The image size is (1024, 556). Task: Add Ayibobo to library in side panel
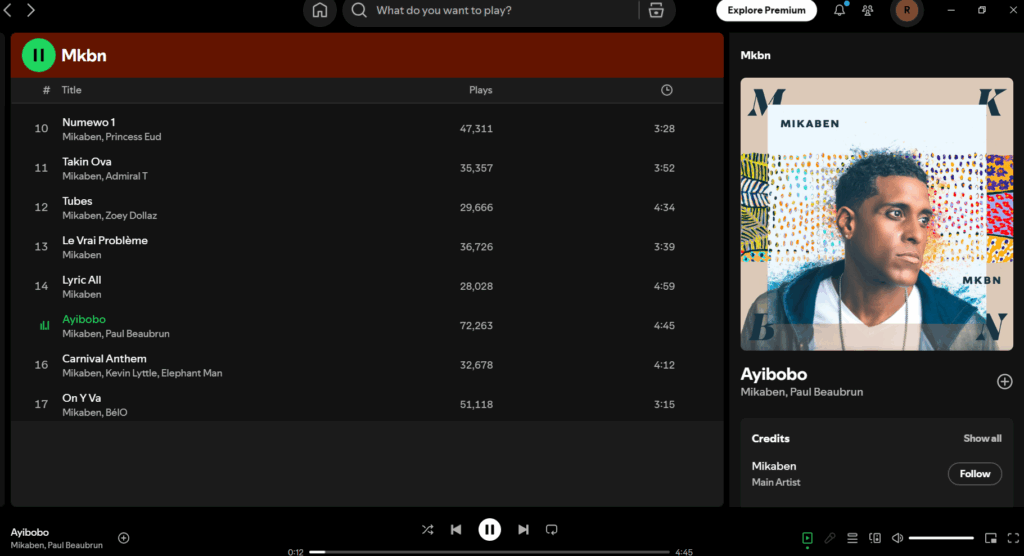click(x=1004, y=382)
